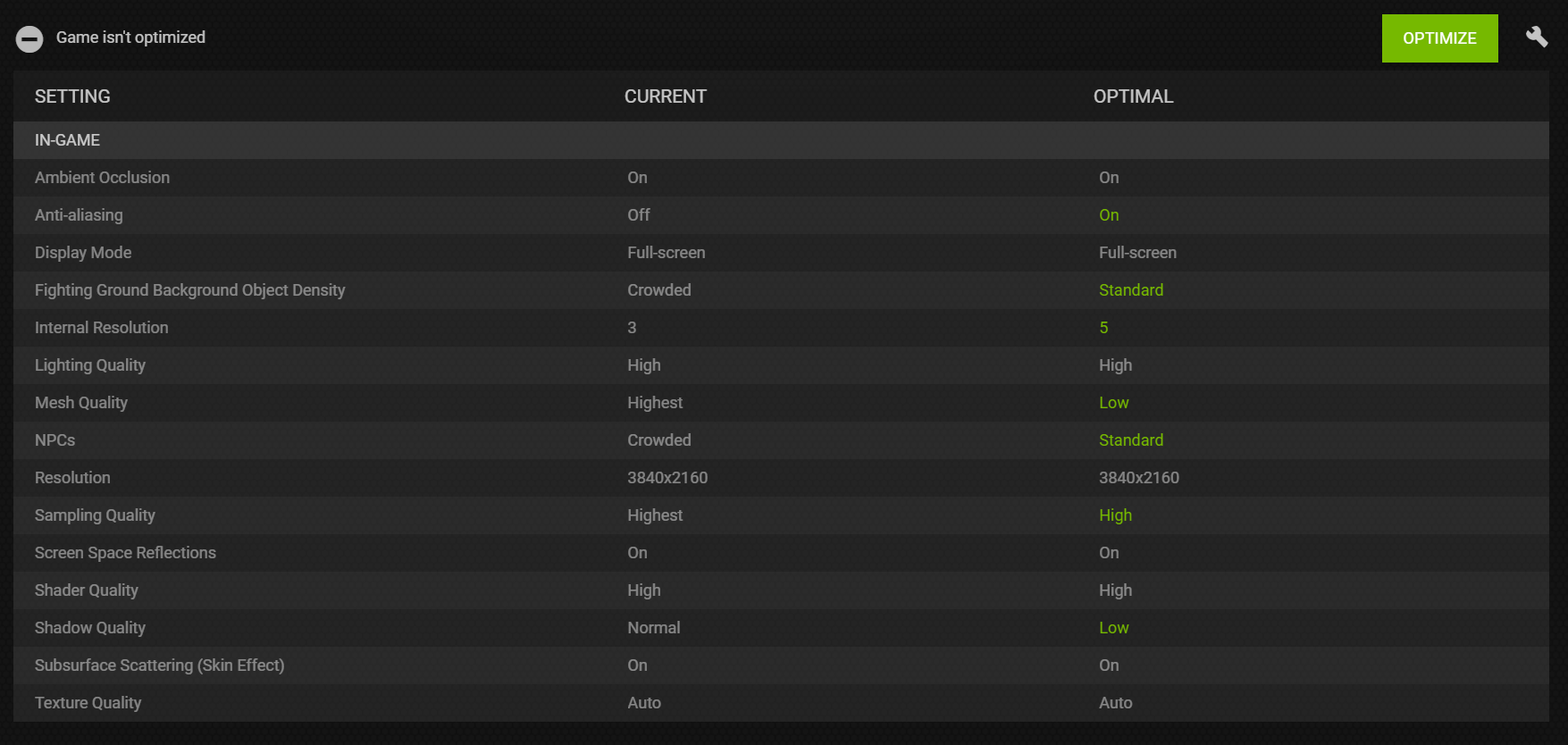1568x745 pixels.
Task: Click the 'Game isn't optimized' status text
Action: tap(130, 38)
